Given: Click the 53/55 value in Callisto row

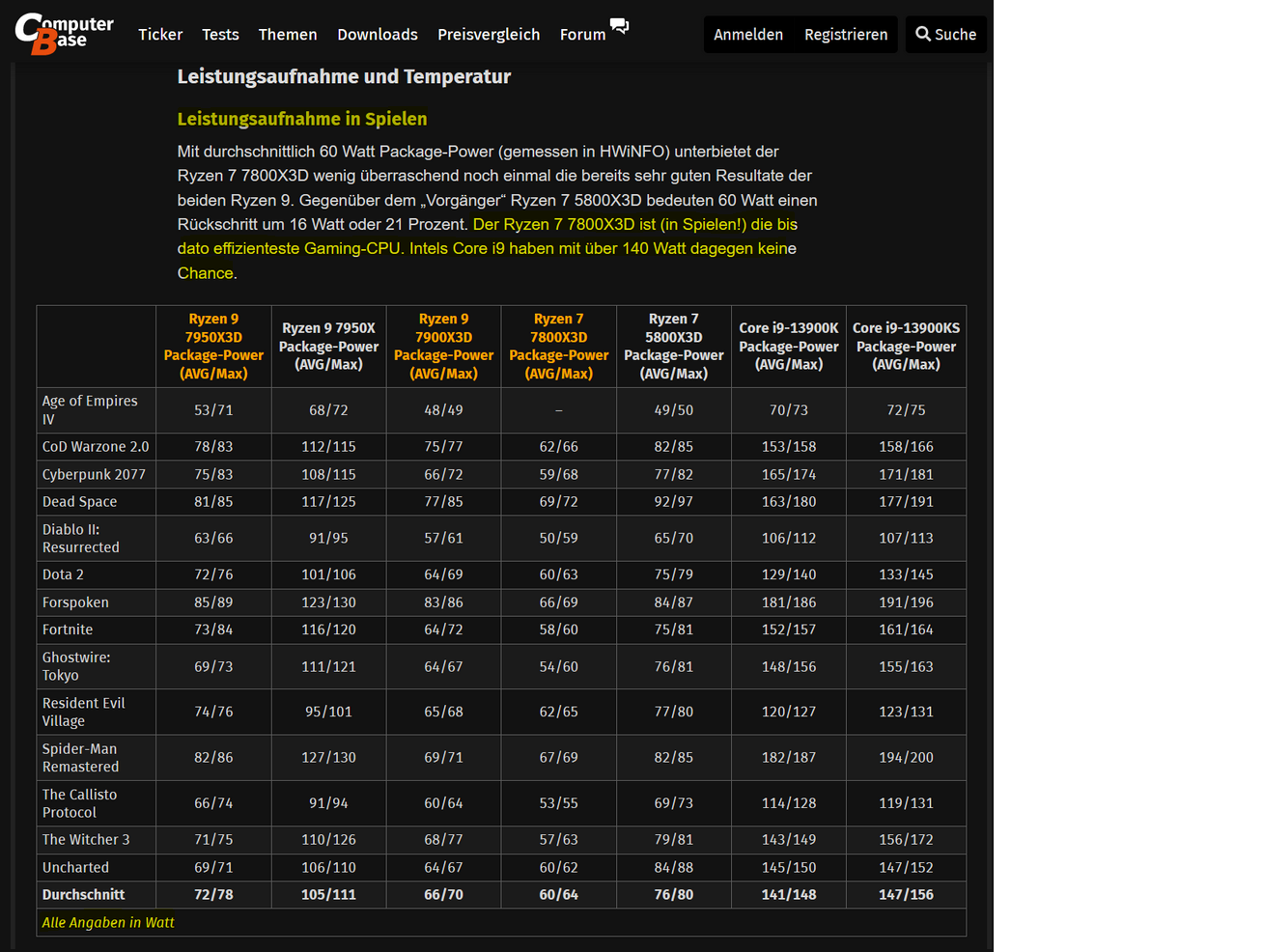Looking at the screenshot, I should tap(558, 803).
